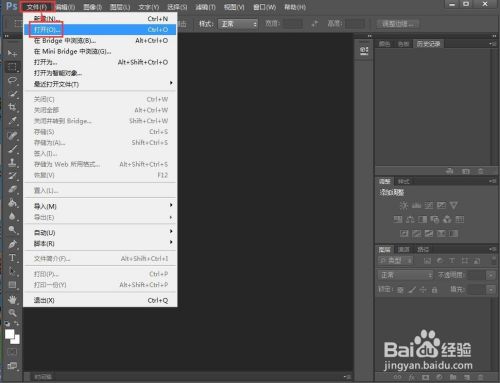Add a Color Balance adjustment
The height and width of the screenshot is (383, 500).
[x=410, y=219]
